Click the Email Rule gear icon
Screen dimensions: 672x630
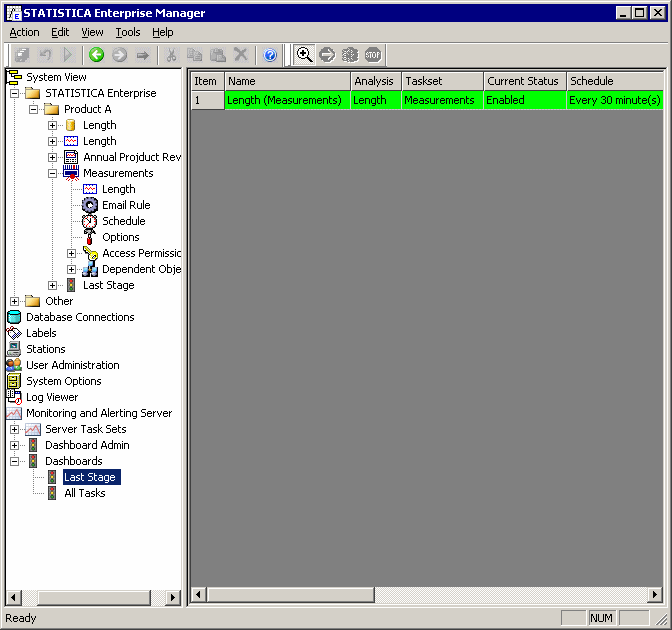90,205
